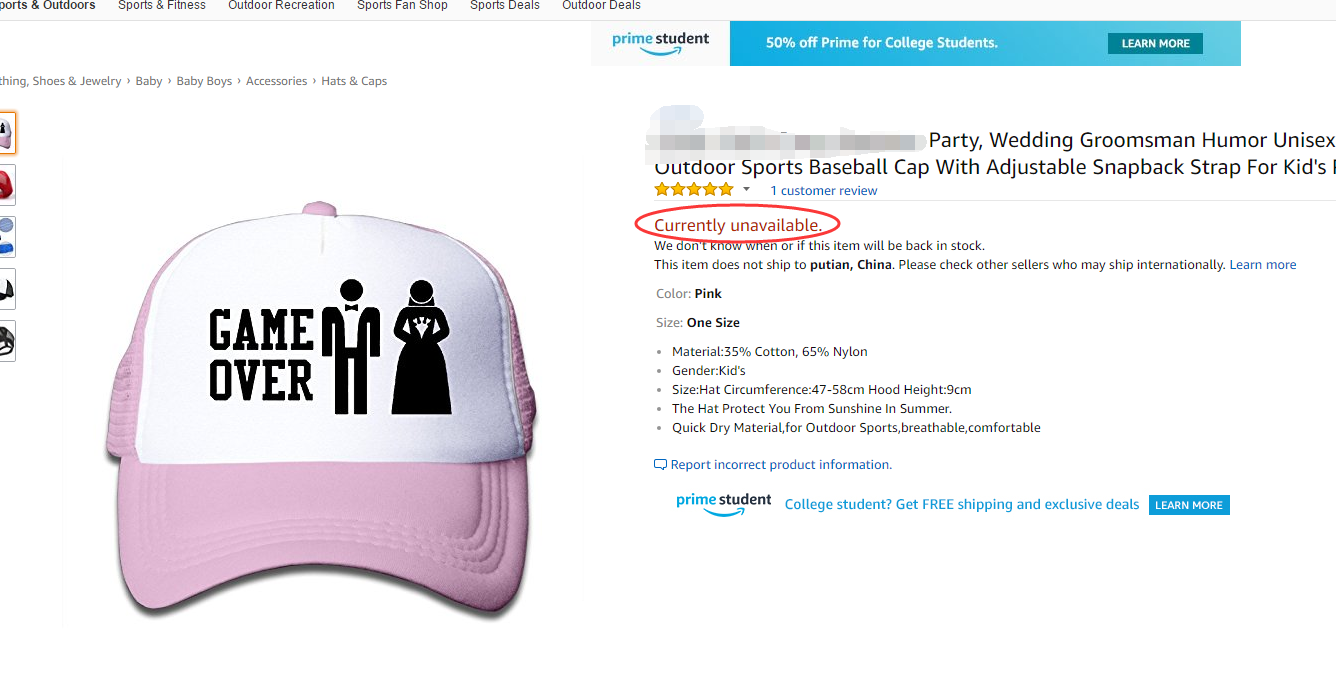Click the Report incorrect product information link

772,465
